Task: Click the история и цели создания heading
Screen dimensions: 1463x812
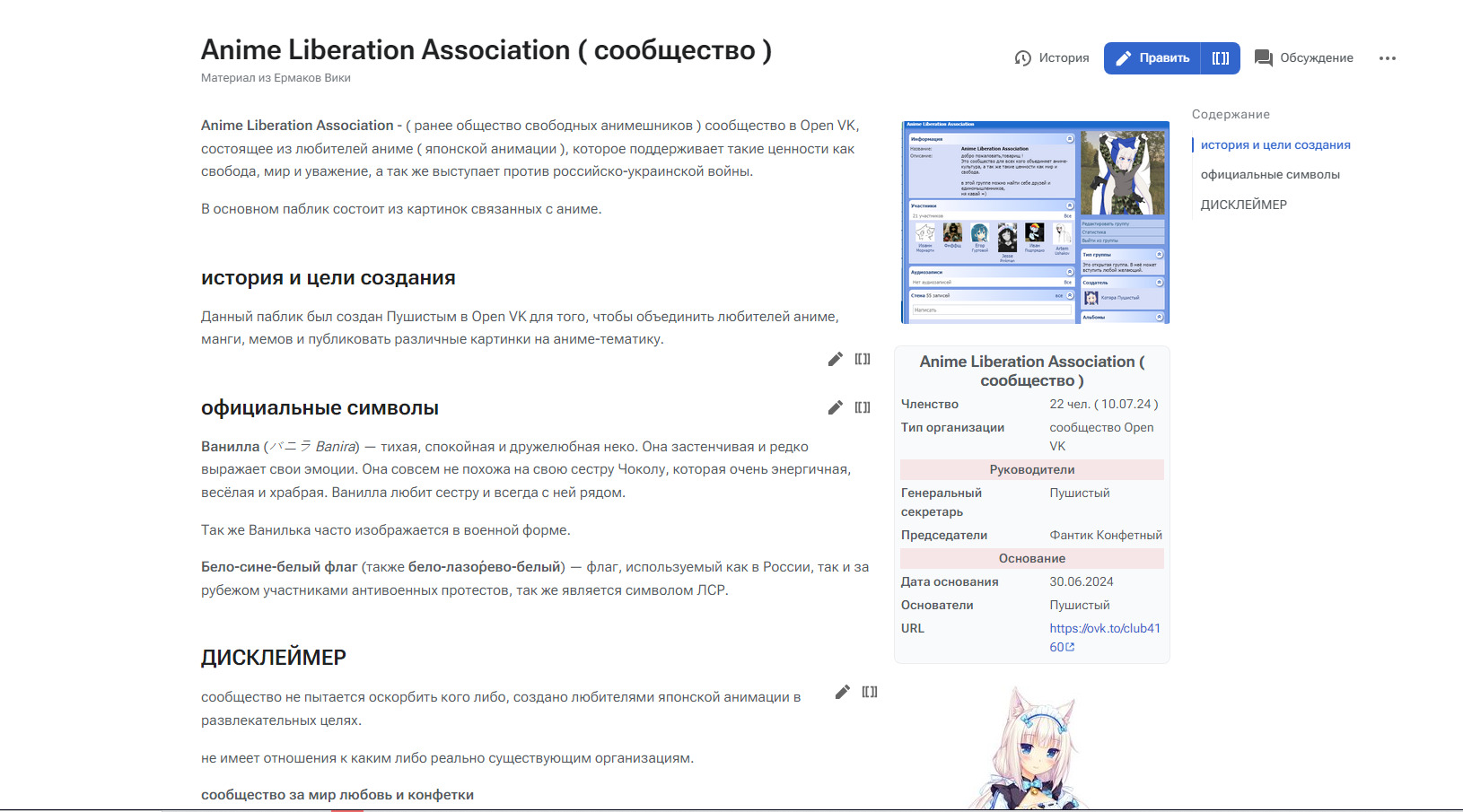Action: click(329, 278)
